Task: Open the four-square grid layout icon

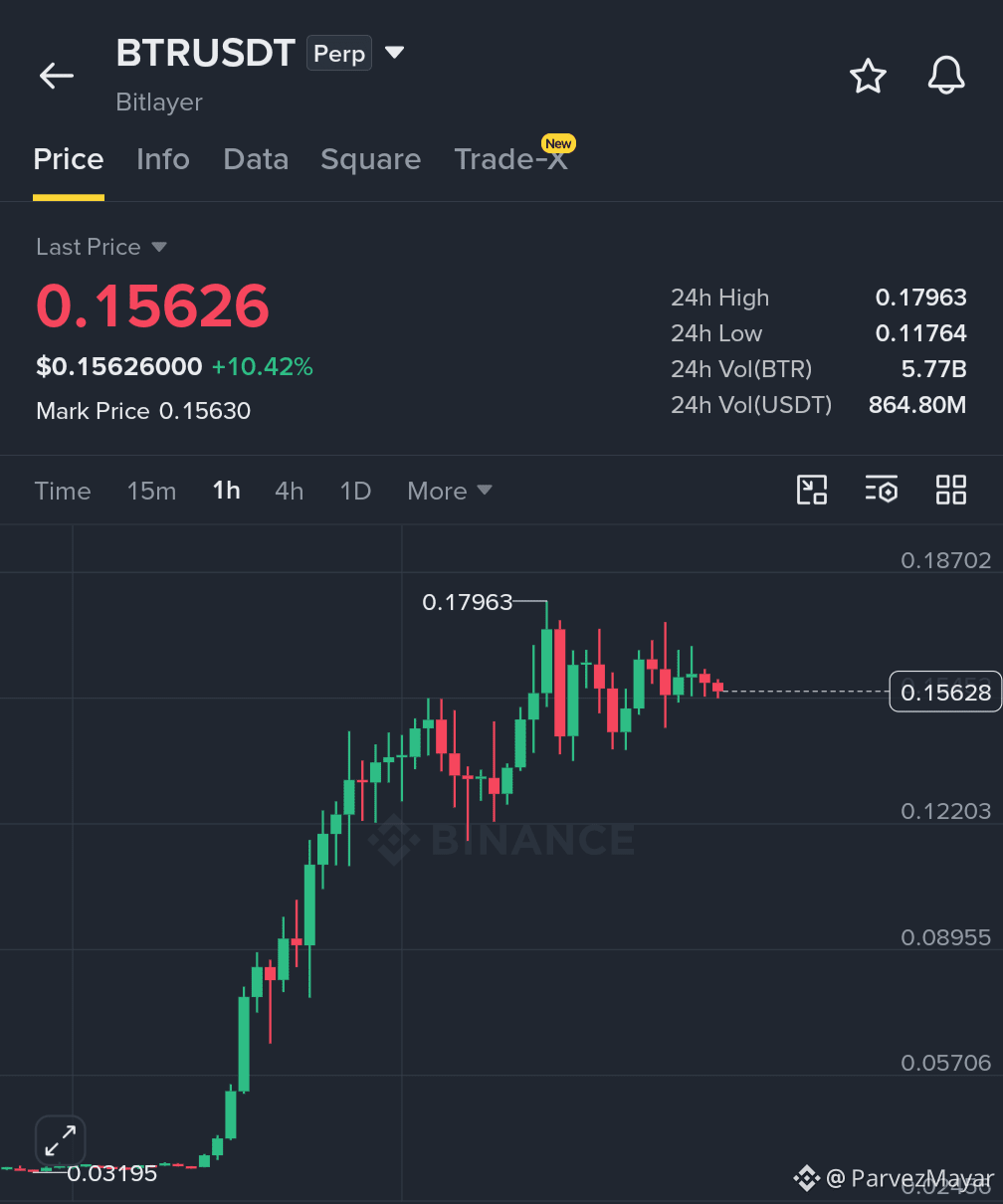Action: [951, 490]
